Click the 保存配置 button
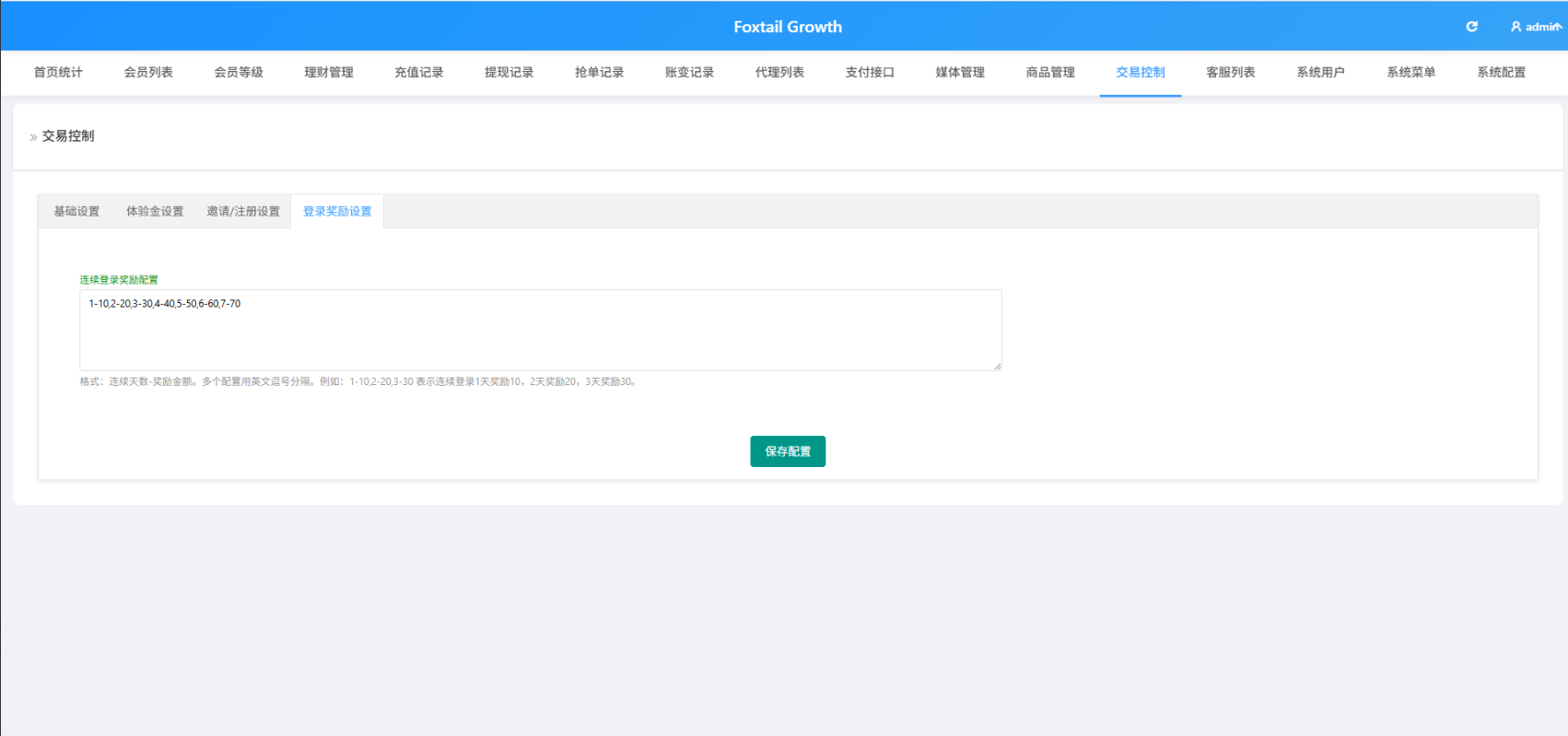 (788, 451)
